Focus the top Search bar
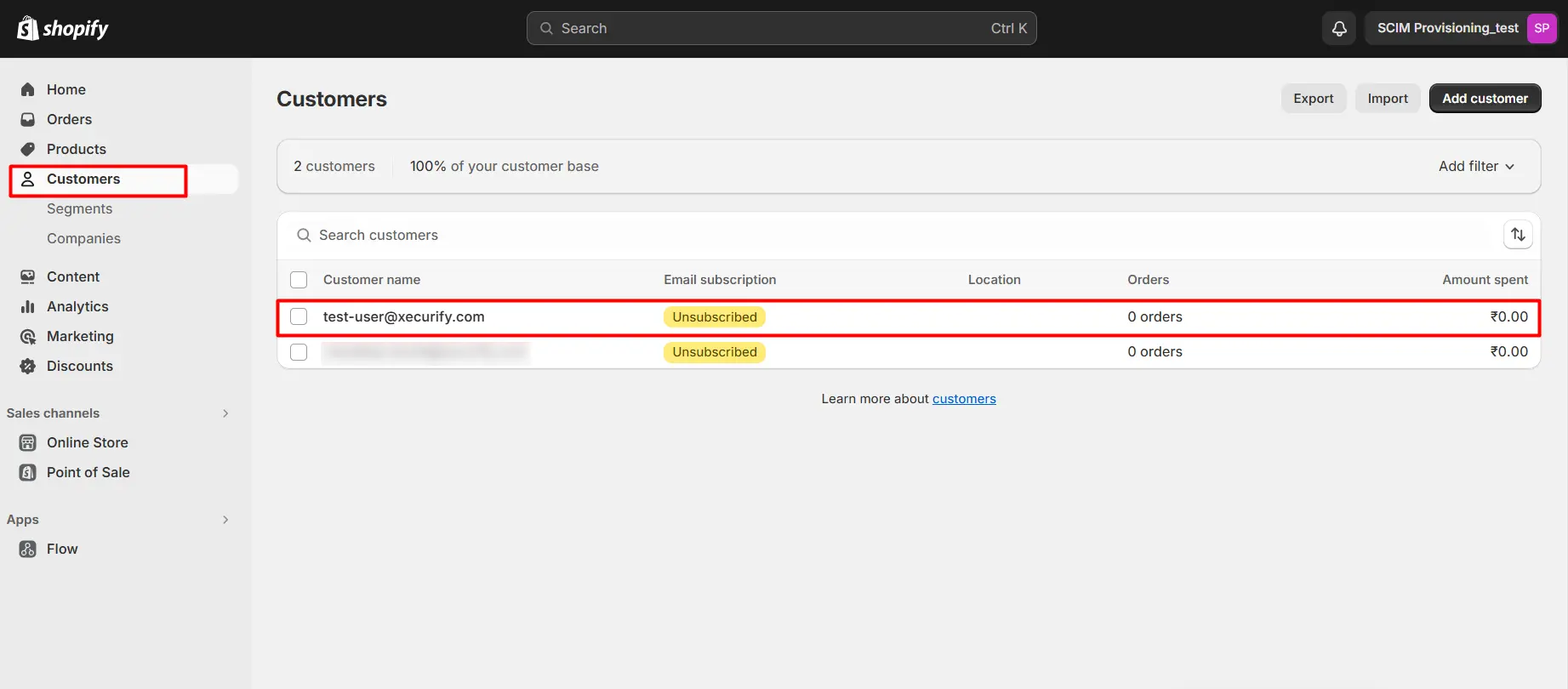Viewport: 1568px width, 689px height. tap(781, 28)
